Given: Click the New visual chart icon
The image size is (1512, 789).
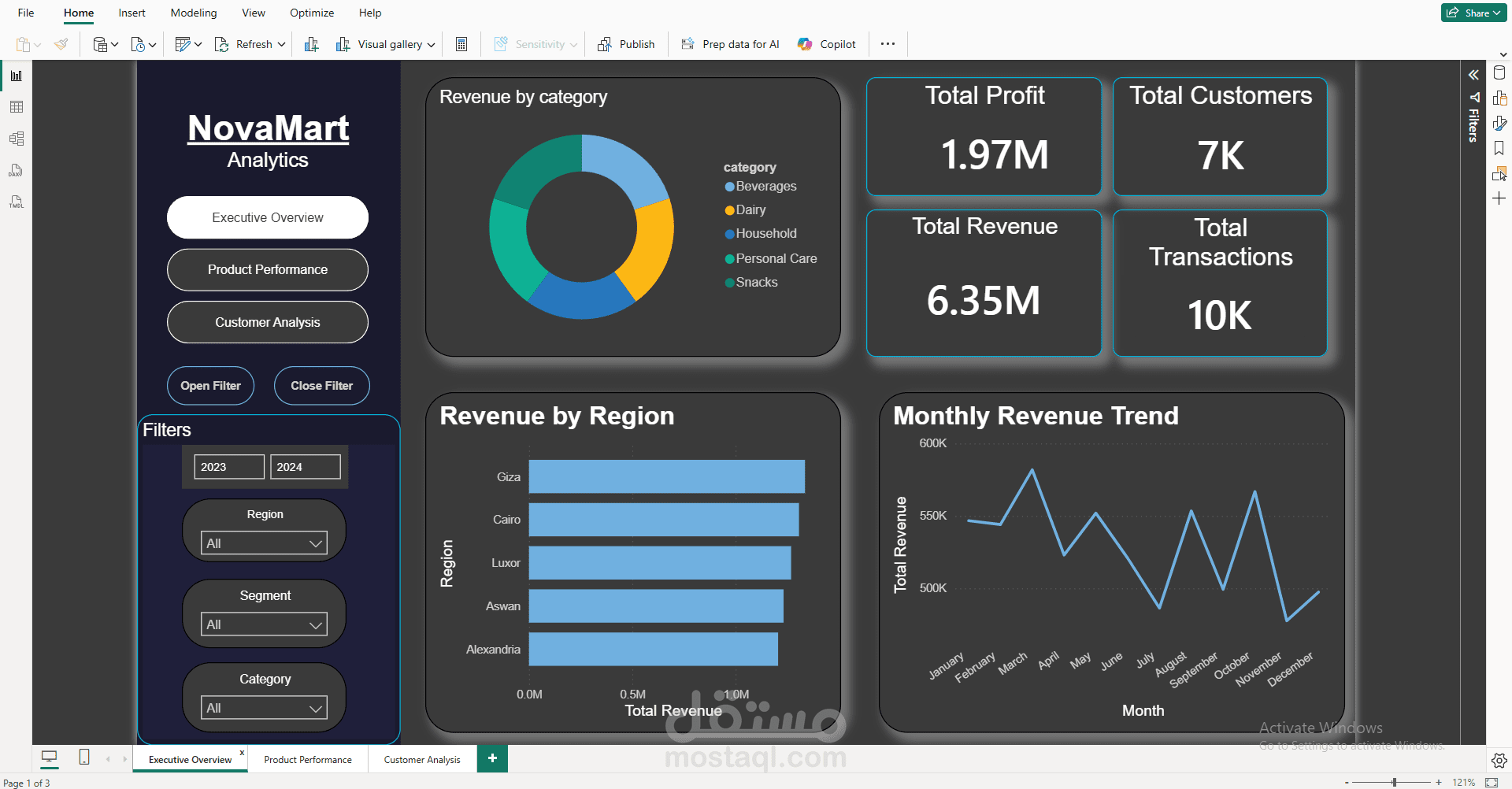Looking at the screenshot, I should tap(312, 44).
